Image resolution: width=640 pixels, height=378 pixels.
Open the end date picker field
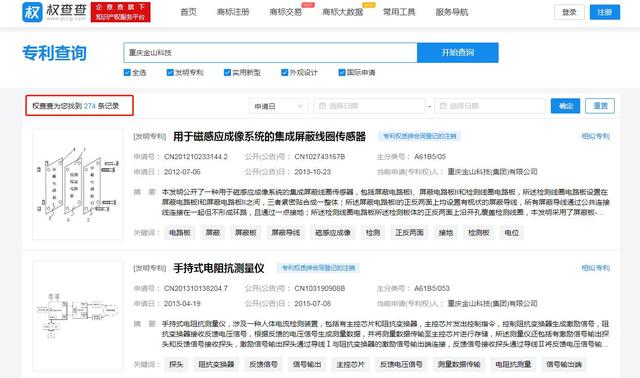(x=490, y=106)
